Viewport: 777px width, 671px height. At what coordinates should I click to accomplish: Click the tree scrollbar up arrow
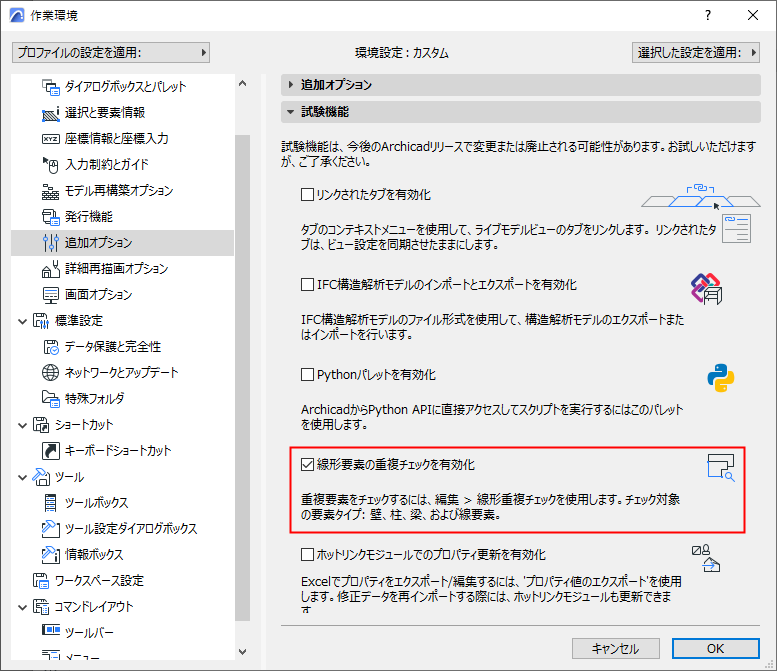pos(242,84)
